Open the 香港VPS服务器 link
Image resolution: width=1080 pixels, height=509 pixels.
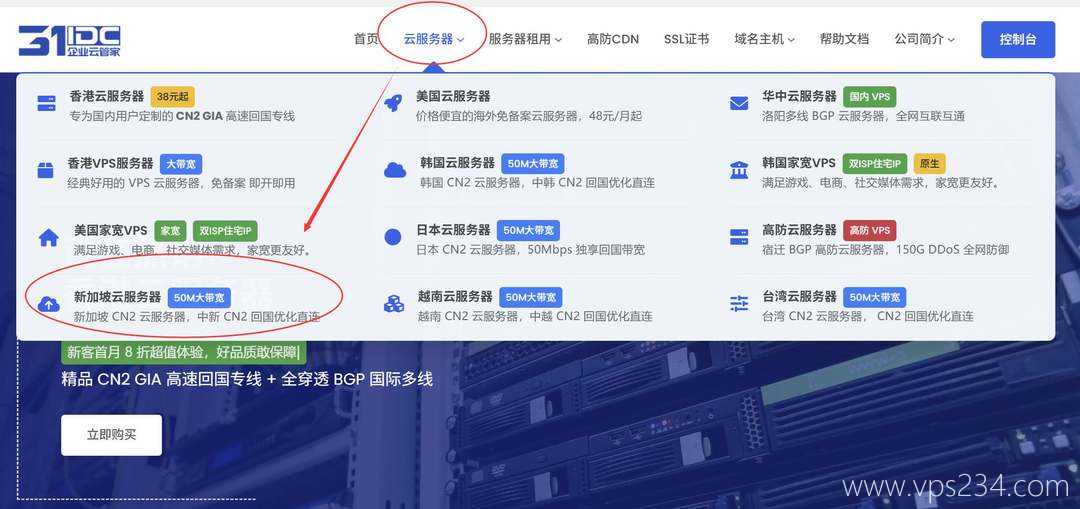click(x=110, y=163)
